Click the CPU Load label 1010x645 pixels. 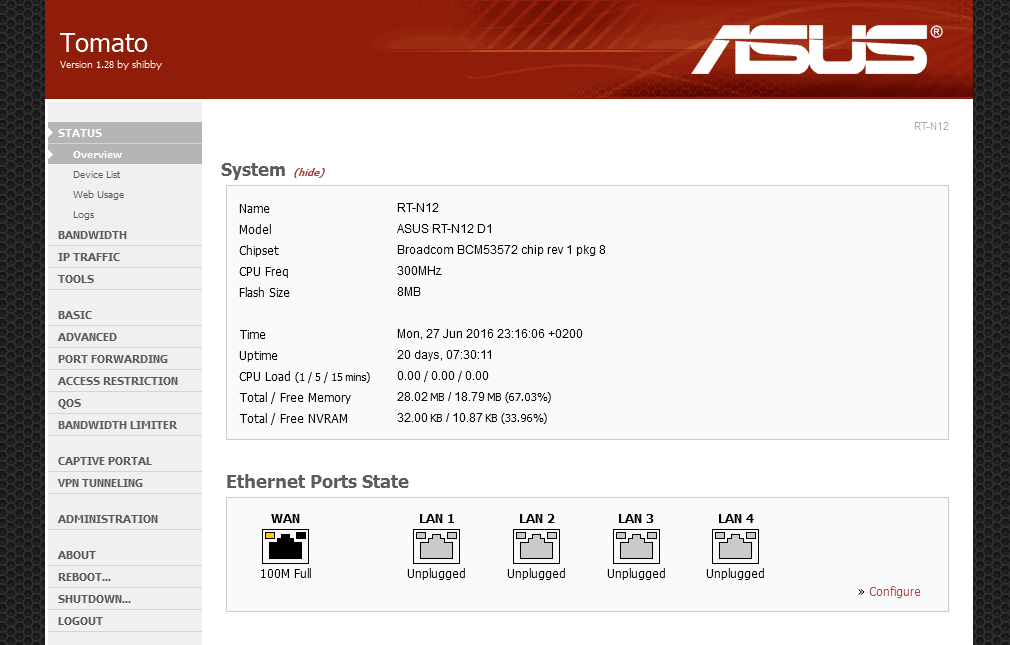[x=305, y=377]
